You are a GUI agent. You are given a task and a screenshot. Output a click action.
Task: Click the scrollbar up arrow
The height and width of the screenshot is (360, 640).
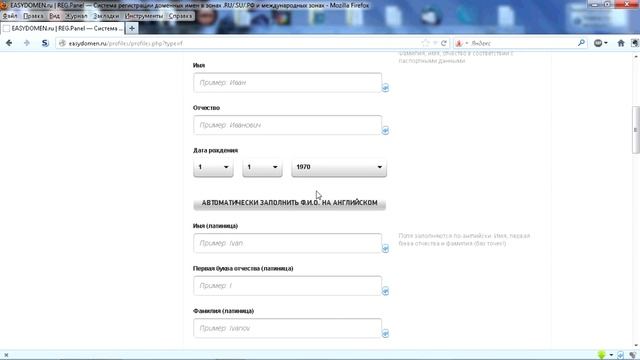click(x=636, y=57)
